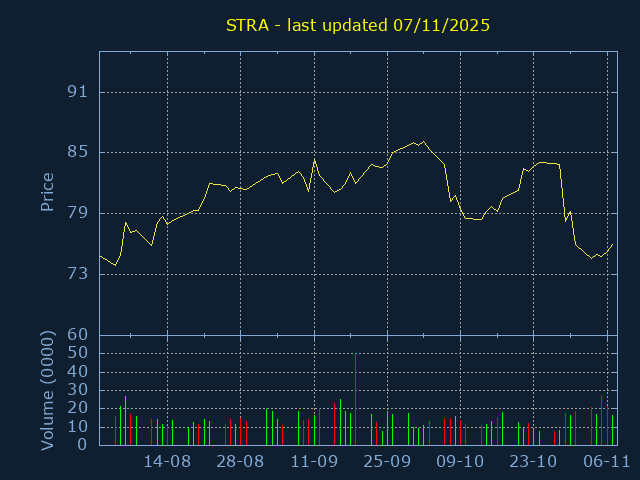
Task: Select the 91 price tick label
Action: [x=78, y=92]
